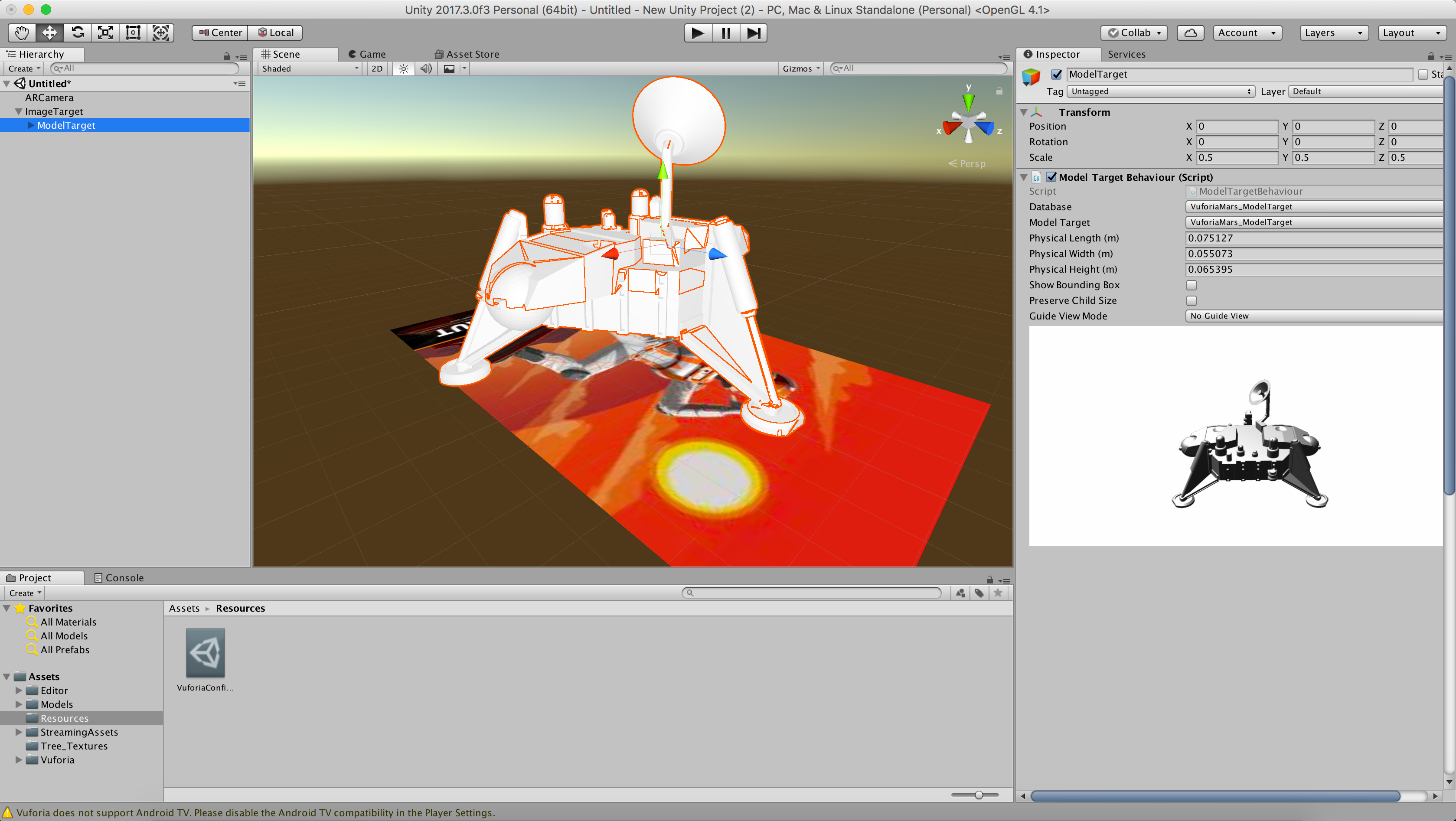Toggle scene effects image icon
The image size is (1456, 821).
(x=449, y=69)
